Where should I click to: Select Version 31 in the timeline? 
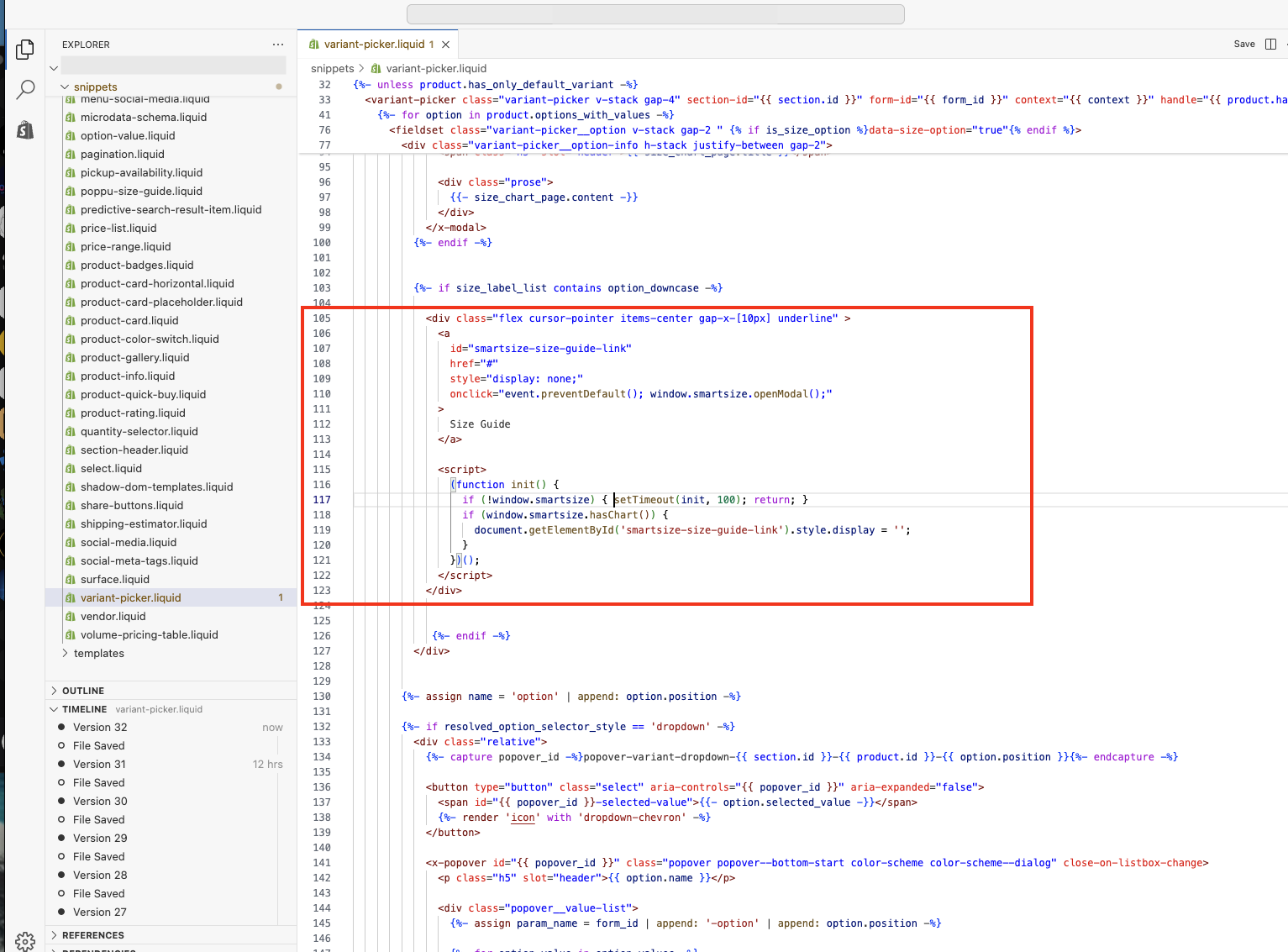99,765
